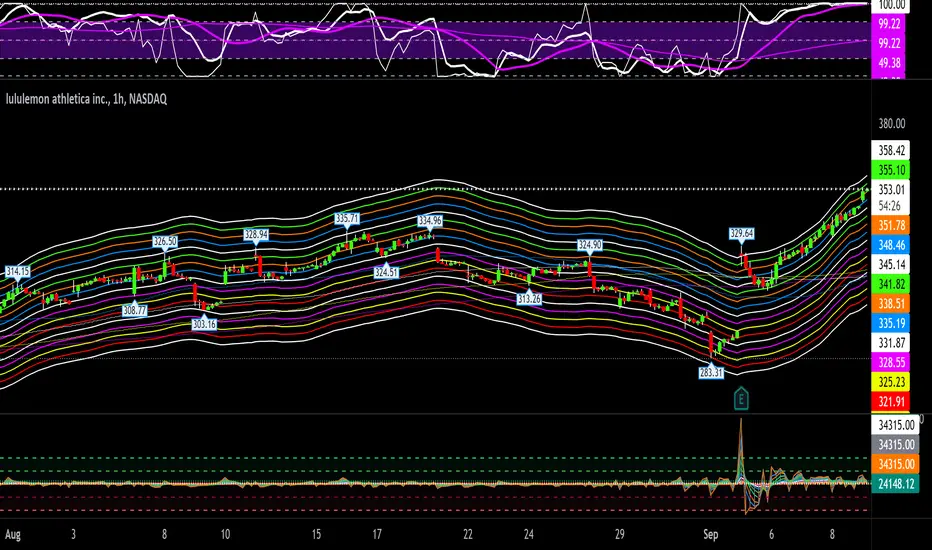Click the lululemon athletica inc. chart title
Image resolution: width=932 pixels, height=550 pixels.
[86, 99]
